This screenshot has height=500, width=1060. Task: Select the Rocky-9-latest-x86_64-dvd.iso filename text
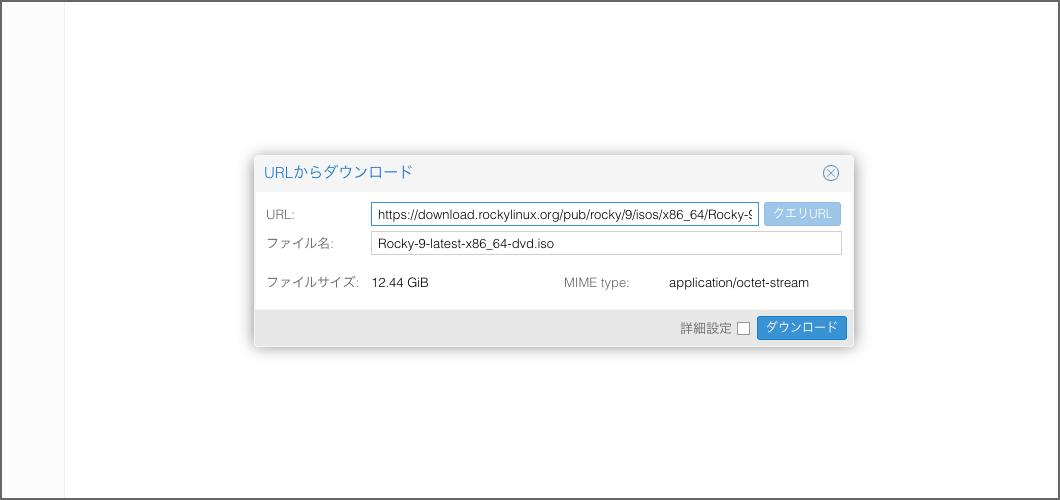[480, 243]
